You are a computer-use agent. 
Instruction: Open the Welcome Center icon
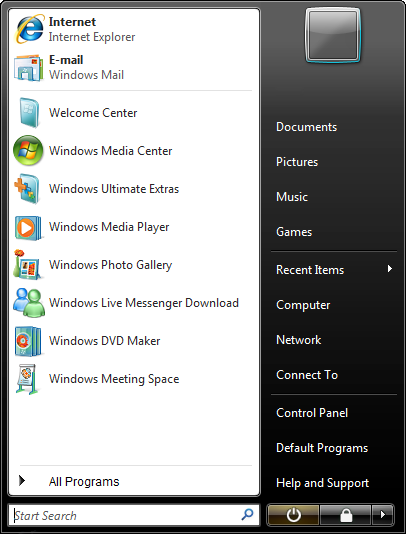(x=29, y=113)
